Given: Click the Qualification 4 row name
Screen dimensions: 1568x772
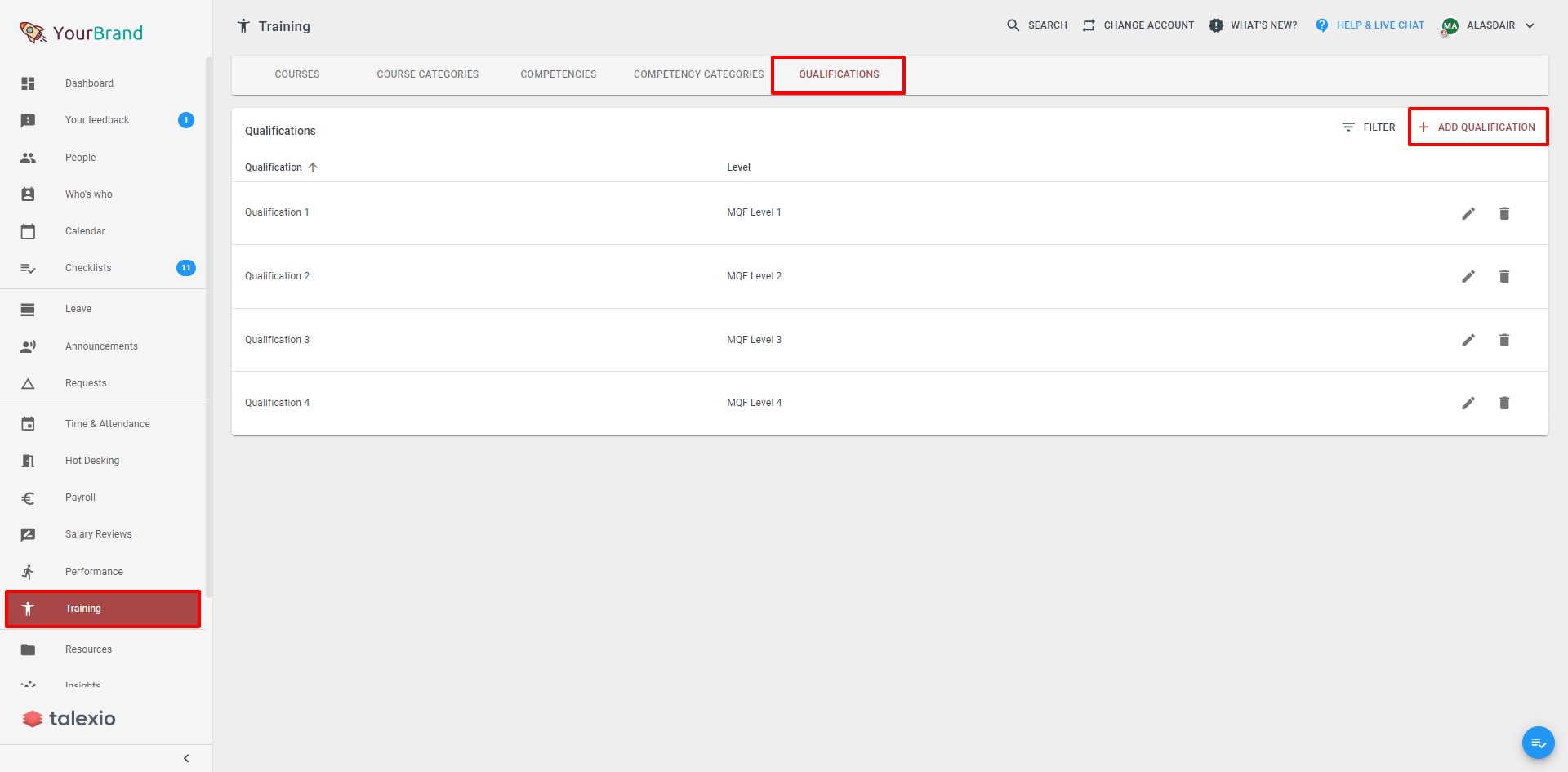Looking at the screenshot, I should (x=277, y=403).
